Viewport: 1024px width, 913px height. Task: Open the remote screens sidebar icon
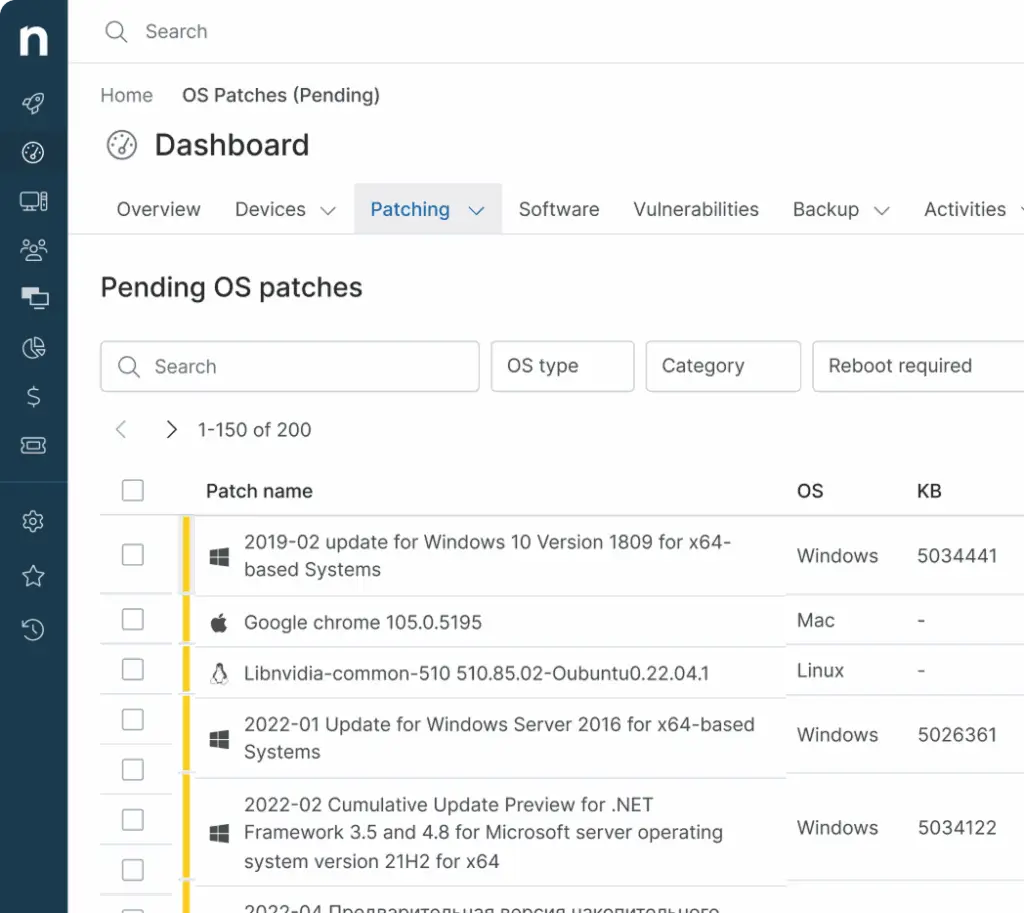point(35,298)
